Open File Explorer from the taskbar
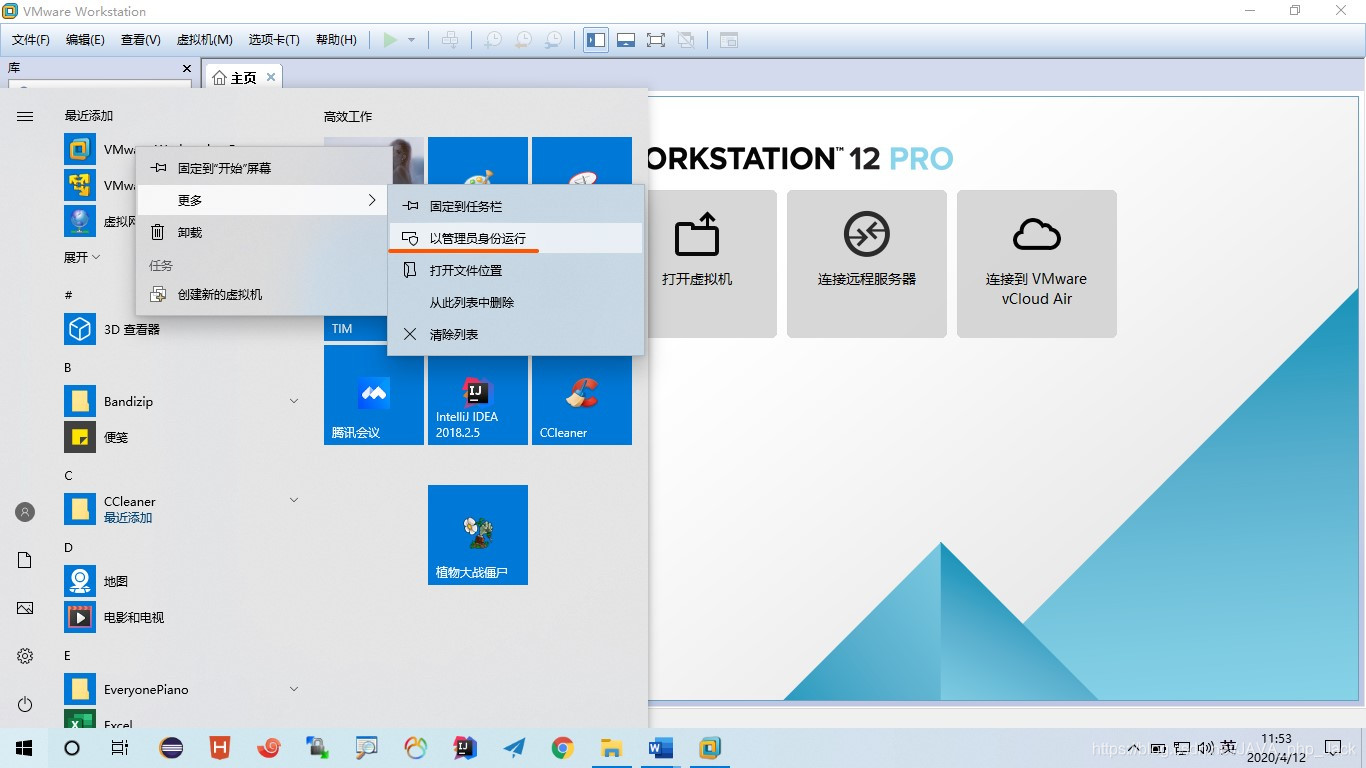The width and height of the screenshot is (1366, 768). [x=612, y=747]
